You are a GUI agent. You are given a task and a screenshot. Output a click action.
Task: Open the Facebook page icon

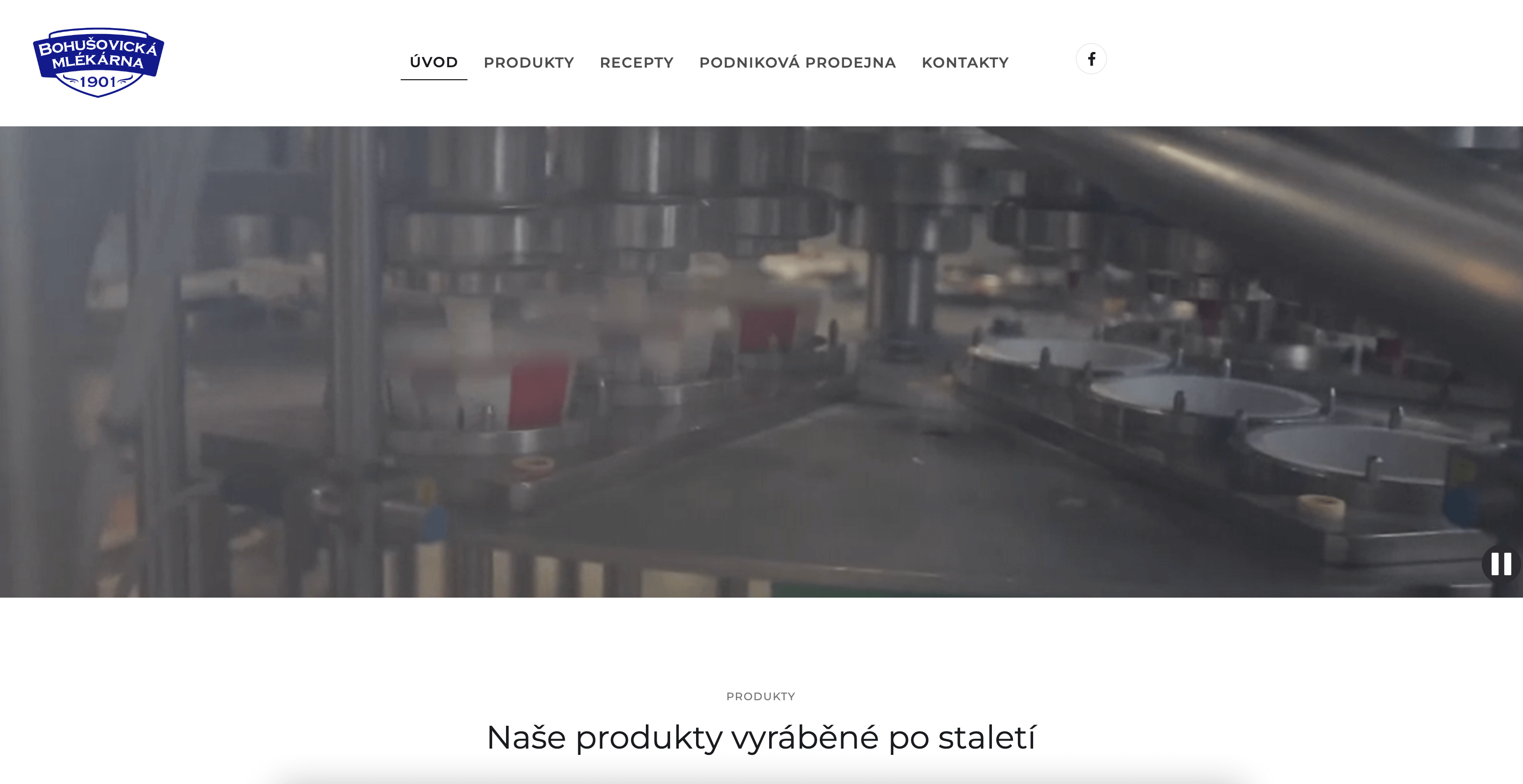[x=1091, y=59]
